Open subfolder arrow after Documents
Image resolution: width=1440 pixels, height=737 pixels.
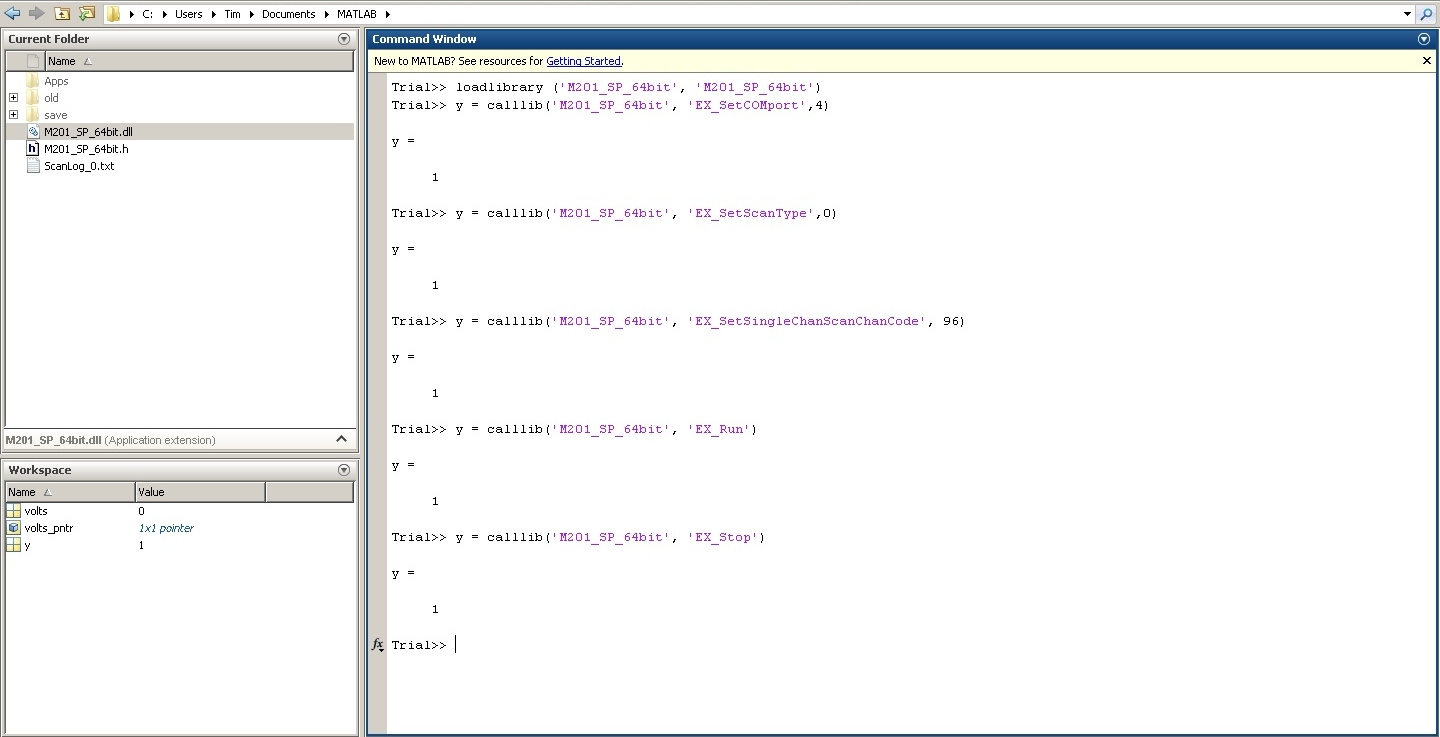coord(325,14)
